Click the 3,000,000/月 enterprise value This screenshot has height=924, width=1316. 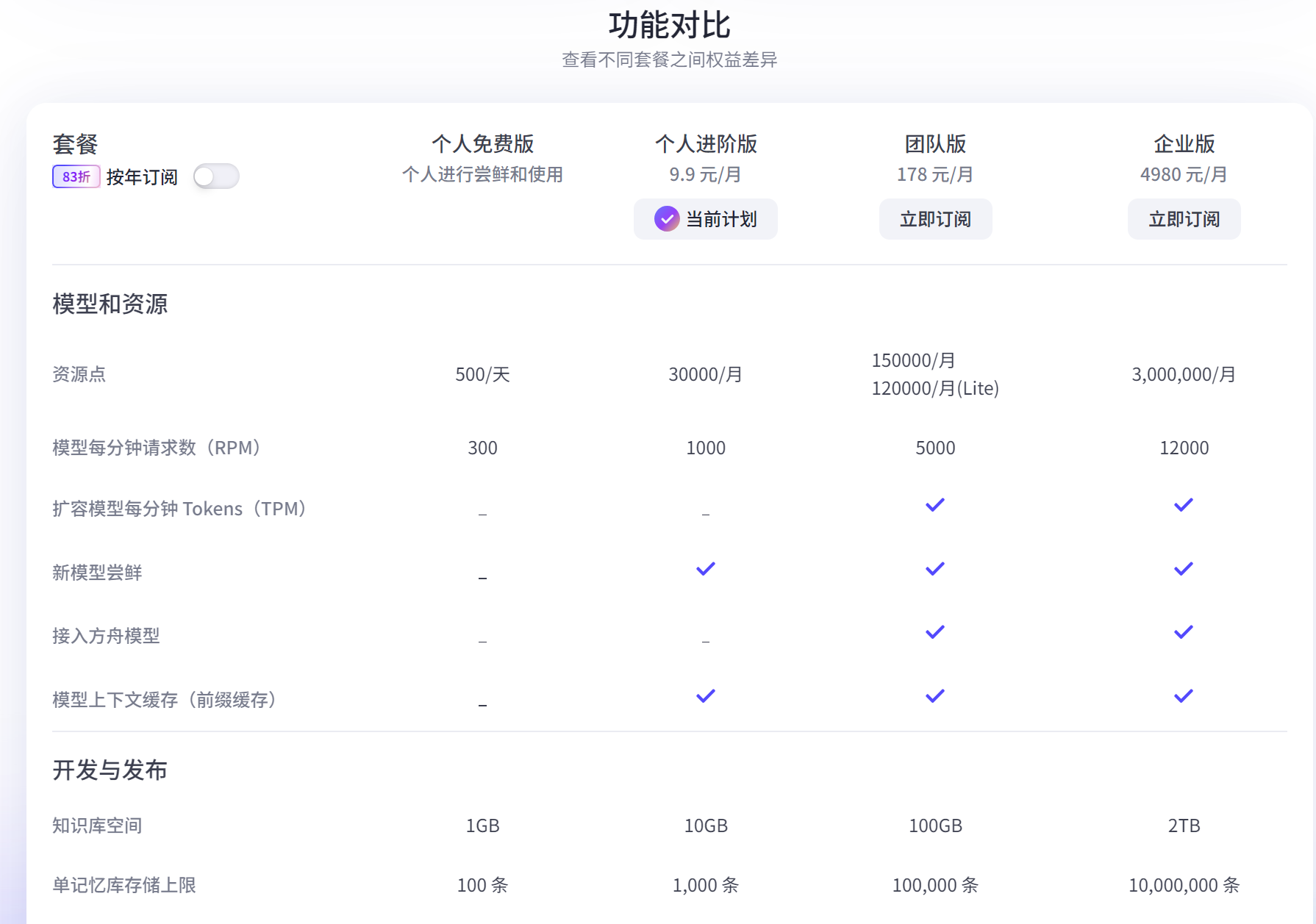tap(1184, 374)
